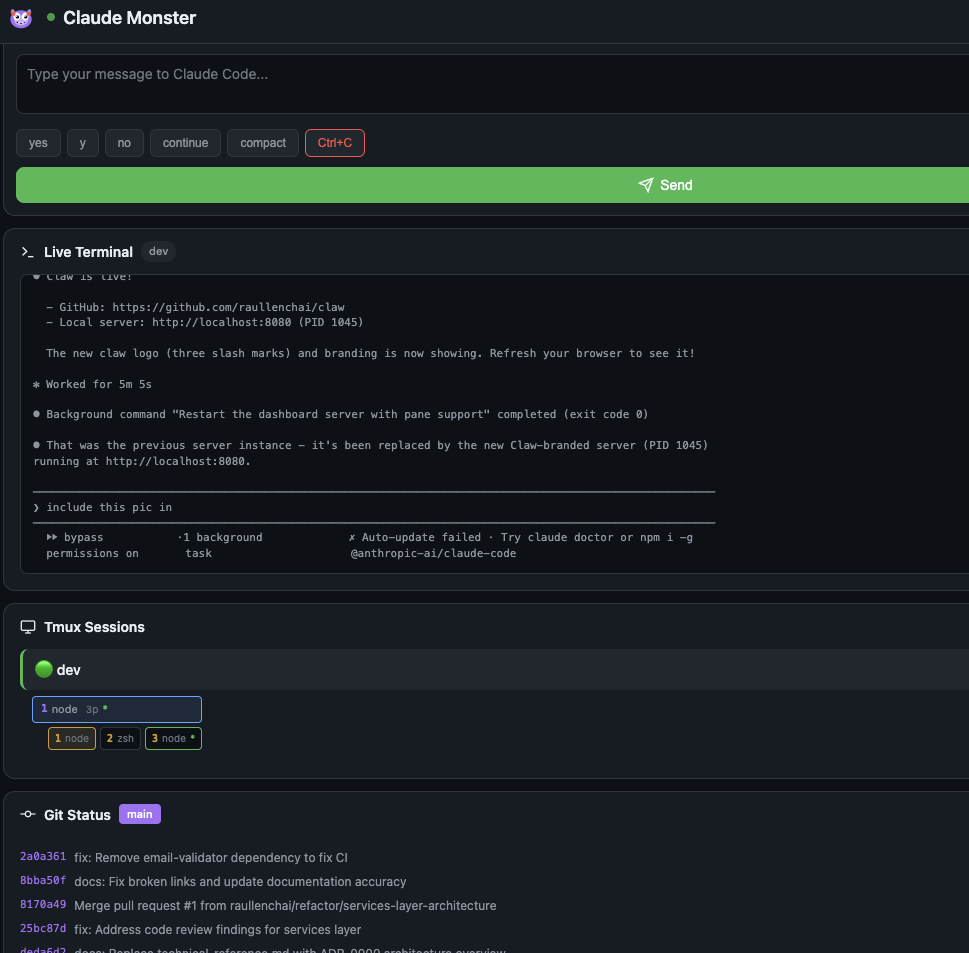The width and height of the screenshot is (969, 953).
Task: Click 'include this pic in' prompt line
Action: click(x=103, y=507)
